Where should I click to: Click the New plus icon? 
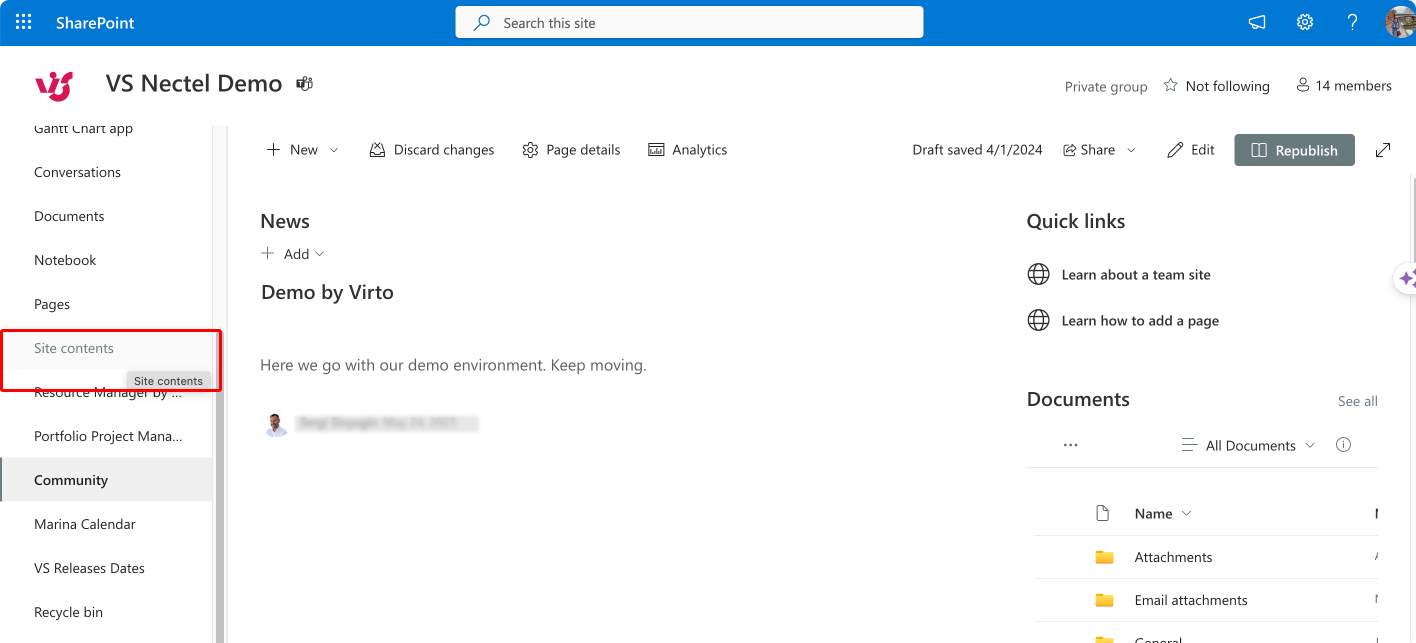coord(273,150)
